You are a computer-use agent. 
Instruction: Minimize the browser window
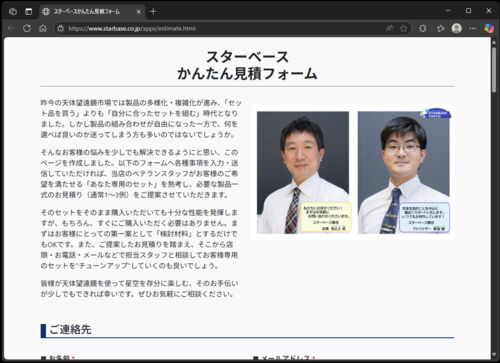coord(448,11)
